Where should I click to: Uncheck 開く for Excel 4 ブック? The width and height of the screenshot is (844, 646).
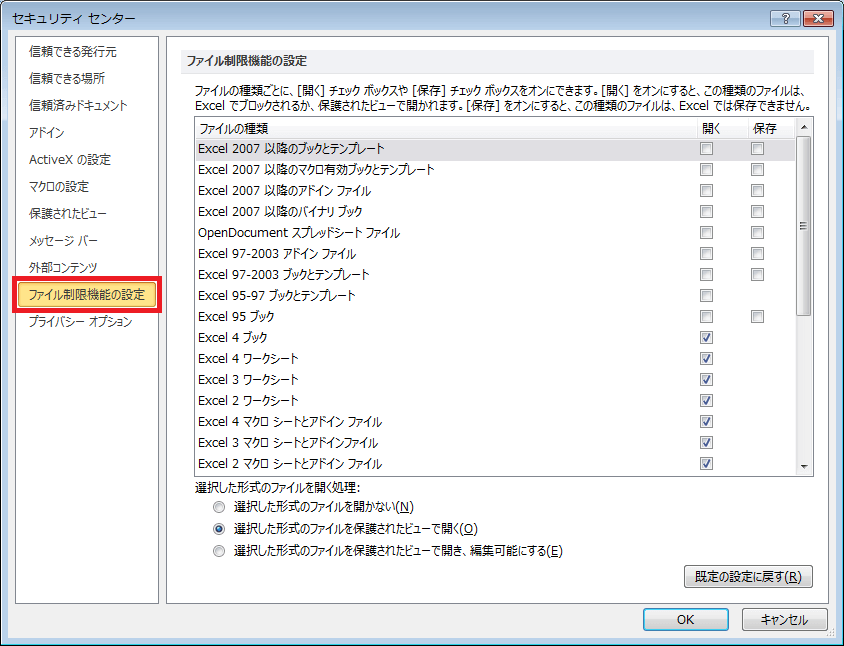point(706,338)
